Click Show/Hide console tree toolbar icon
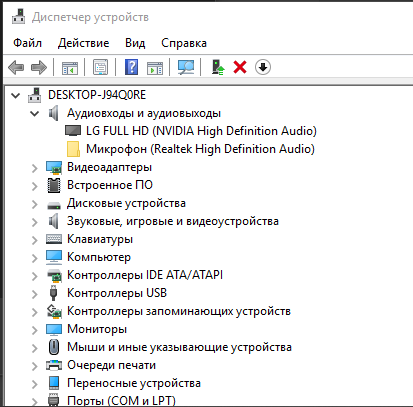Screen dimensions: 413x407 [70, 68]
